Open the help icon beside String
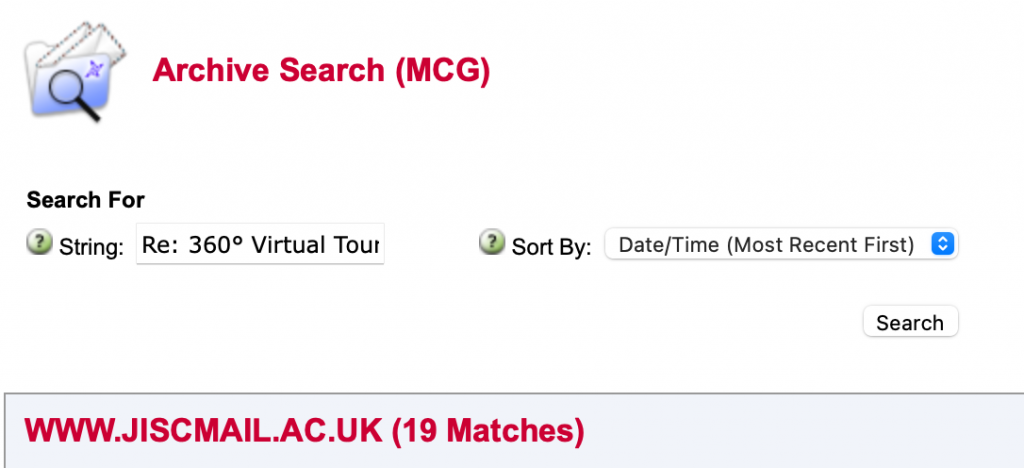1024x468 pixels. (39, 242)
